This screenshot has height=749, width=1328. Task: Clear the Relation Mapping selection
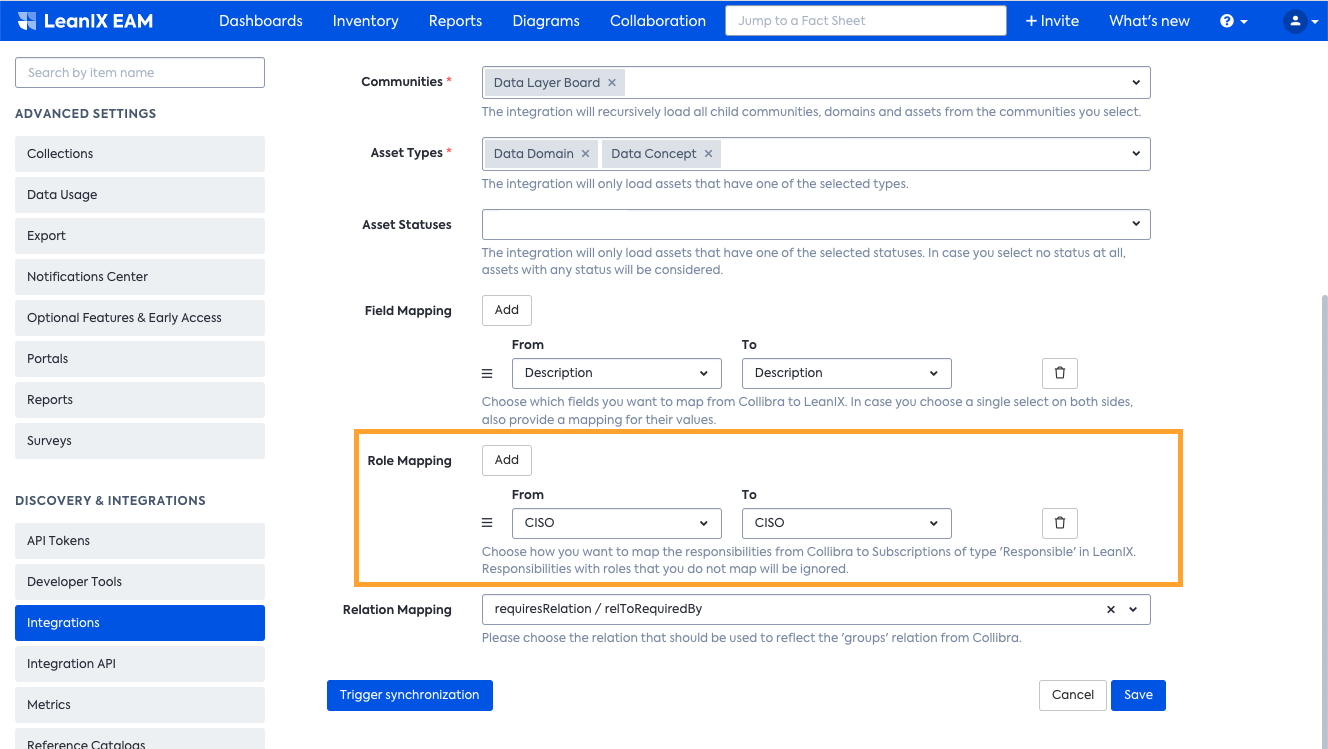(1110, 610)
